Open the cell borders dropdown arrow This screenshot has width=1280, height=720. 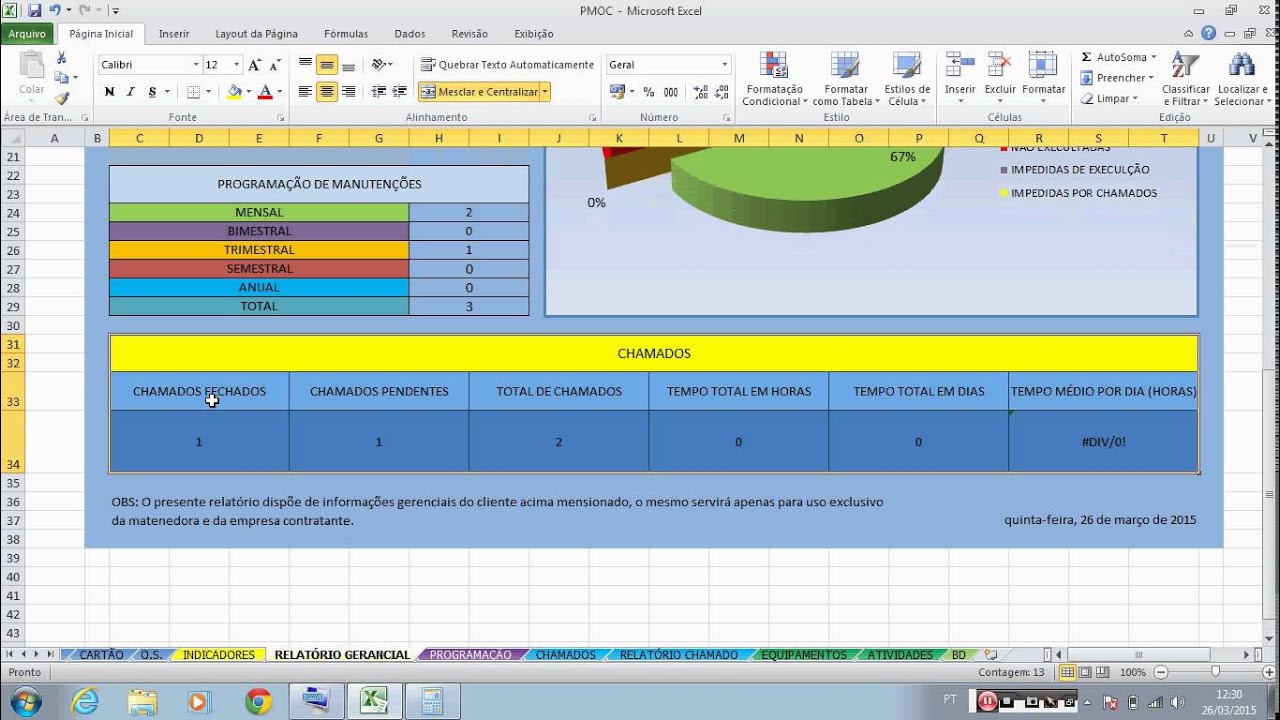pyautogui.click(x=209, y=92)
